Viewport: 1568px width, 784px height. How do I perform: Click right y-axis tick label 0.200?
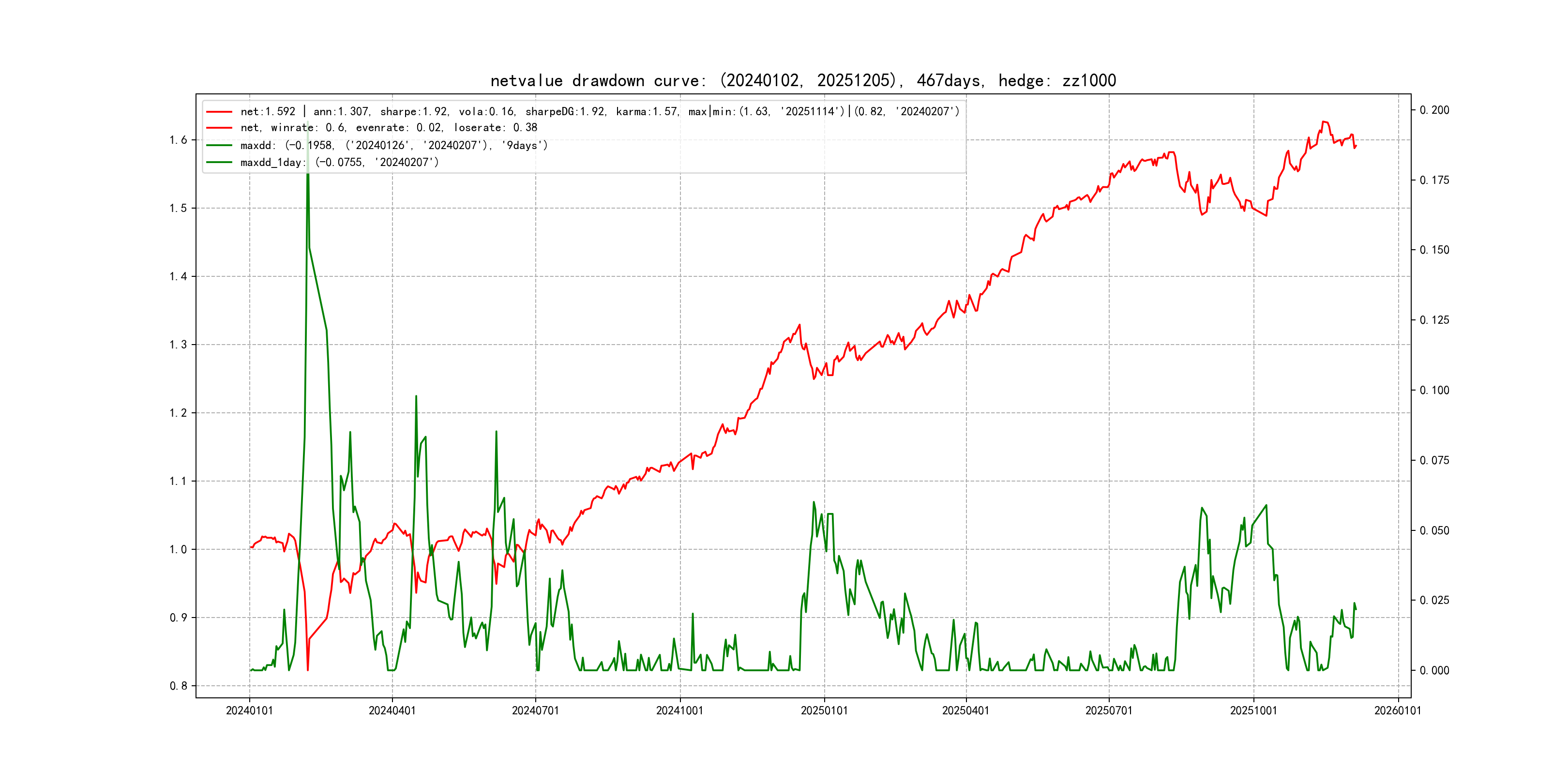(x=1434, y=110)
